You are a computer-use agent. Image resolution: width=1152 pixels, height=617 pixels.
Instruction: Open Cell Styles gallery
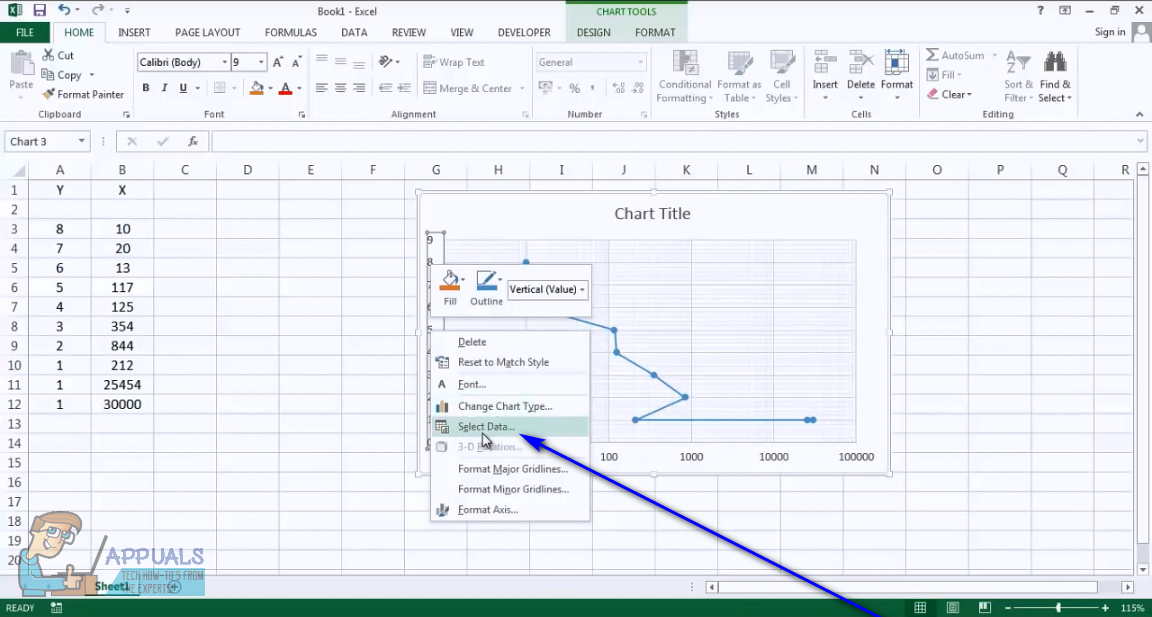pos(782,77)
